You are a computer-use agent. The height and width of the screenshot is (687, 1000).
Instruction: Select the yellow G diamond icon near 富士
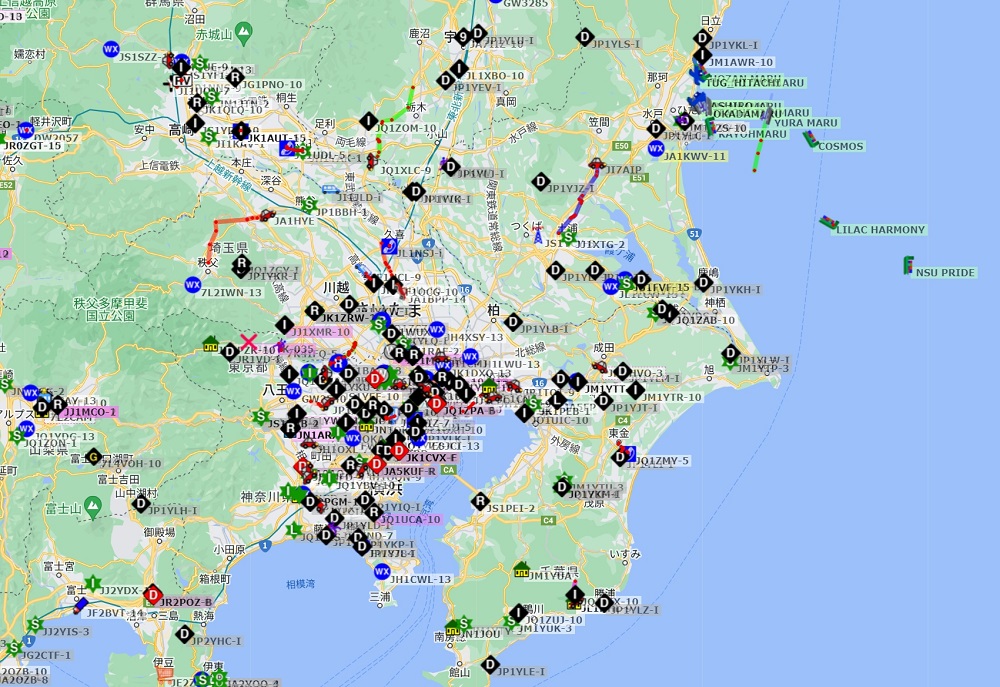tap(93, 455)
